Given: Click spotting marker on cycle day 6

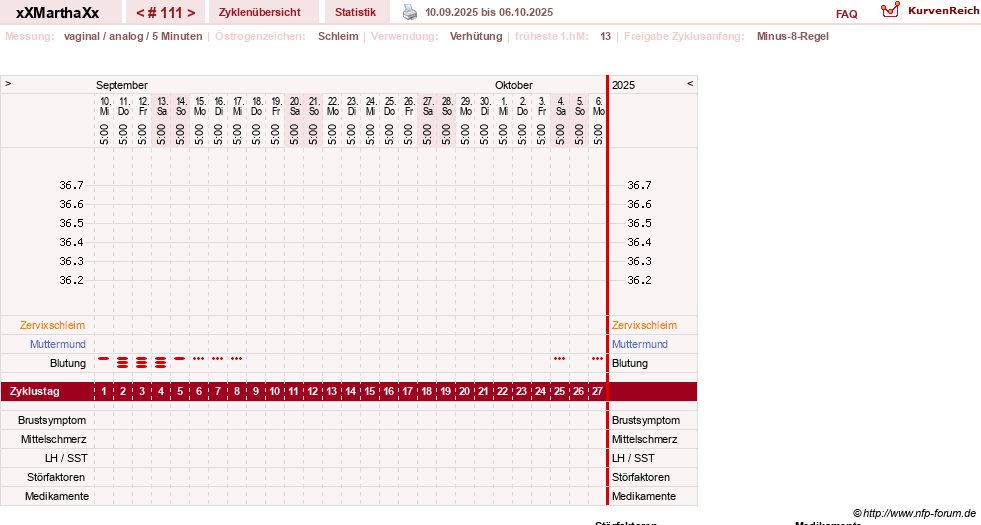Looking at the screenshot, I should [198, 359].
